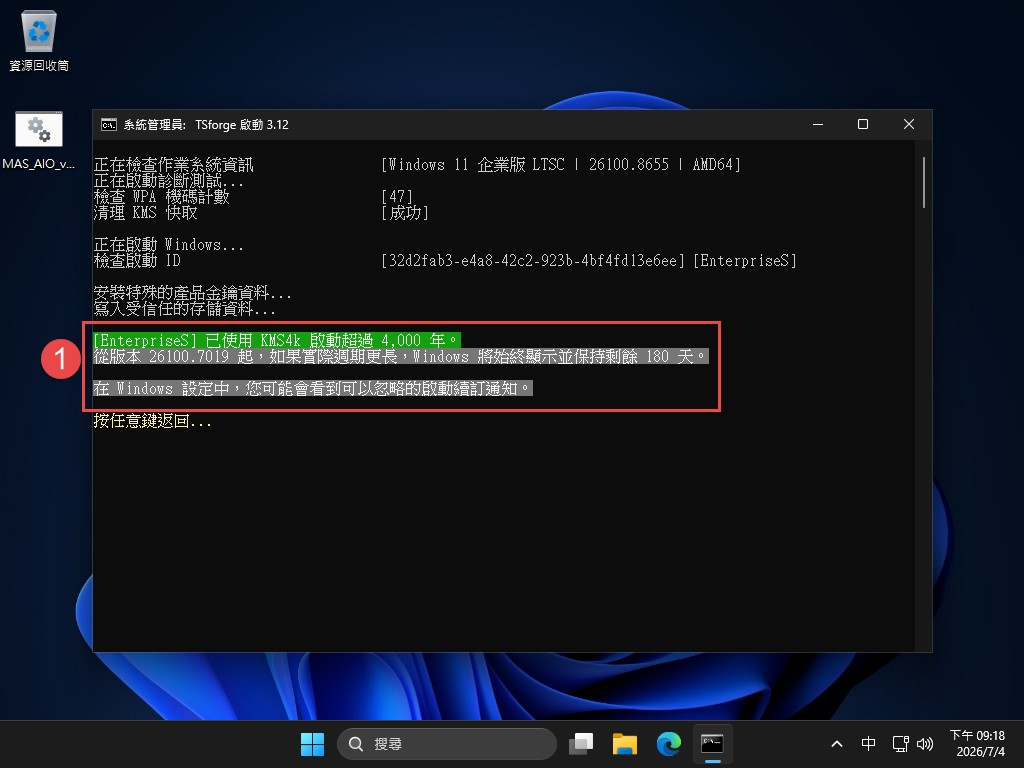The height and width of the screenshot is (768, 1024).
Task: Open the clock and date 2026/7/4
Action: click(978, 744)
